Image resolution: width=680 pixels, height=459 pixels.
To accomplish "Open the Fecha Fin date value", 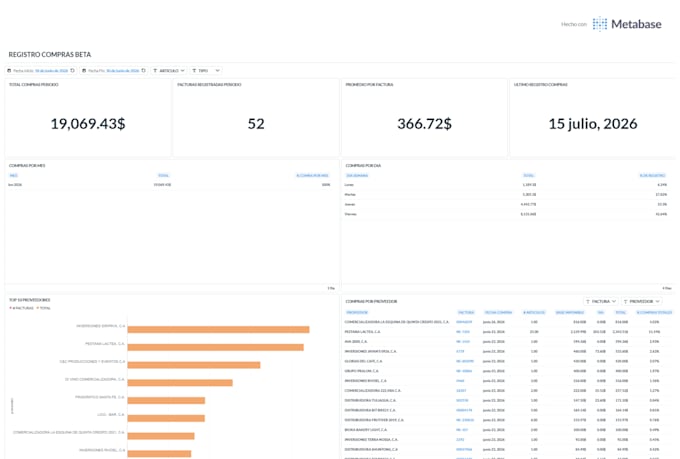I will [123, 71].
